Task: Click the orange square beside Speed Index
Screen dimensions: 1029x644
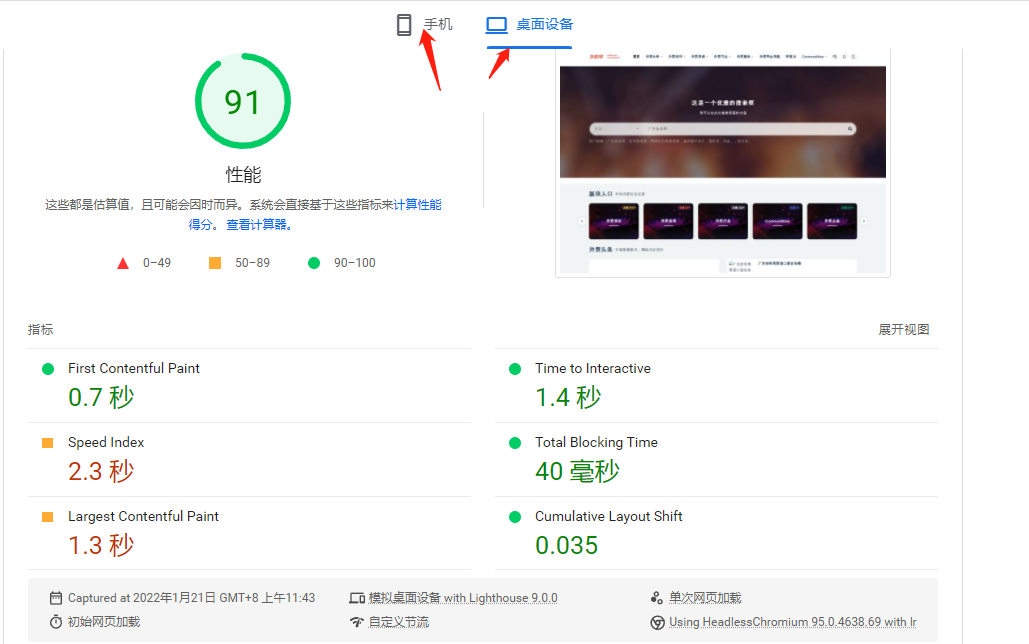Action: 48,443
